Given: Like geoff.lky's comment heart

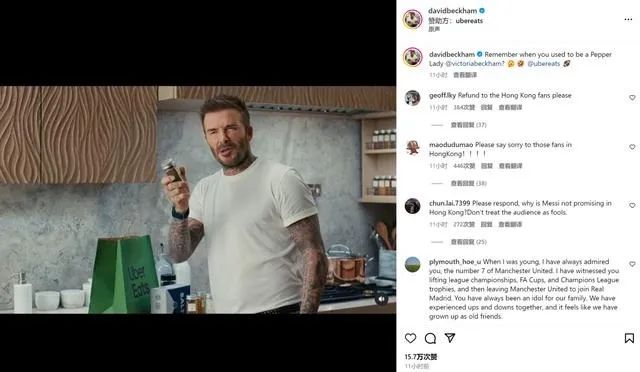Looking at the screenshot, I should (632, 98).
